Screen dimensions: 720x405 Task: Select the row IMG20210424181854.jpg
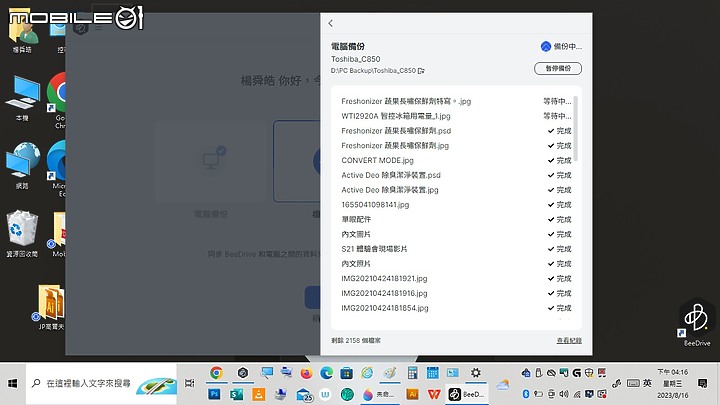[456, 308]
